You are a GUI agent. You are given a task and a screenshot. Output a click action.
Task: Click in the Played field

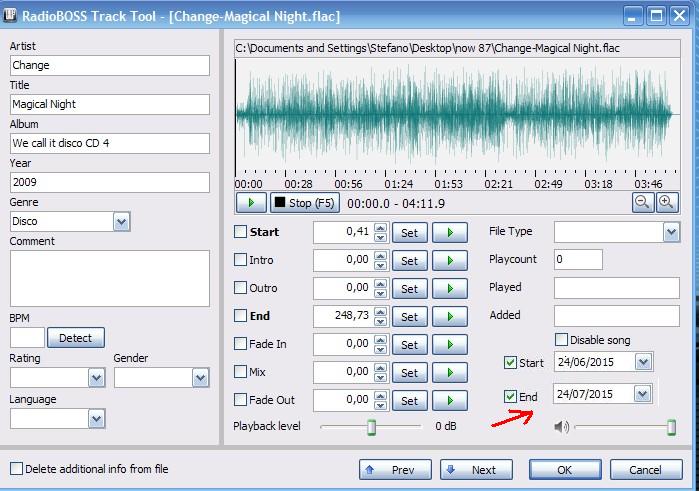[617, 288]
